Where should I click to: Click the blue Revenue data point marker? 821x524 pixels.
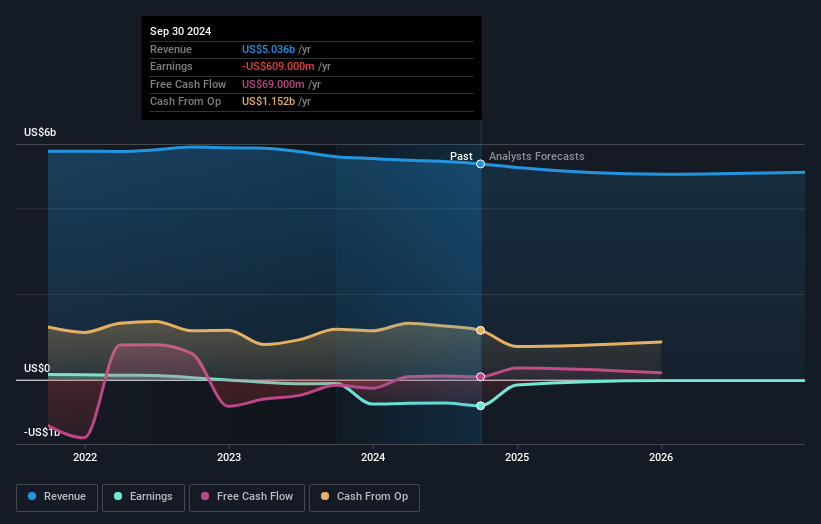click(x=480, y=164)
